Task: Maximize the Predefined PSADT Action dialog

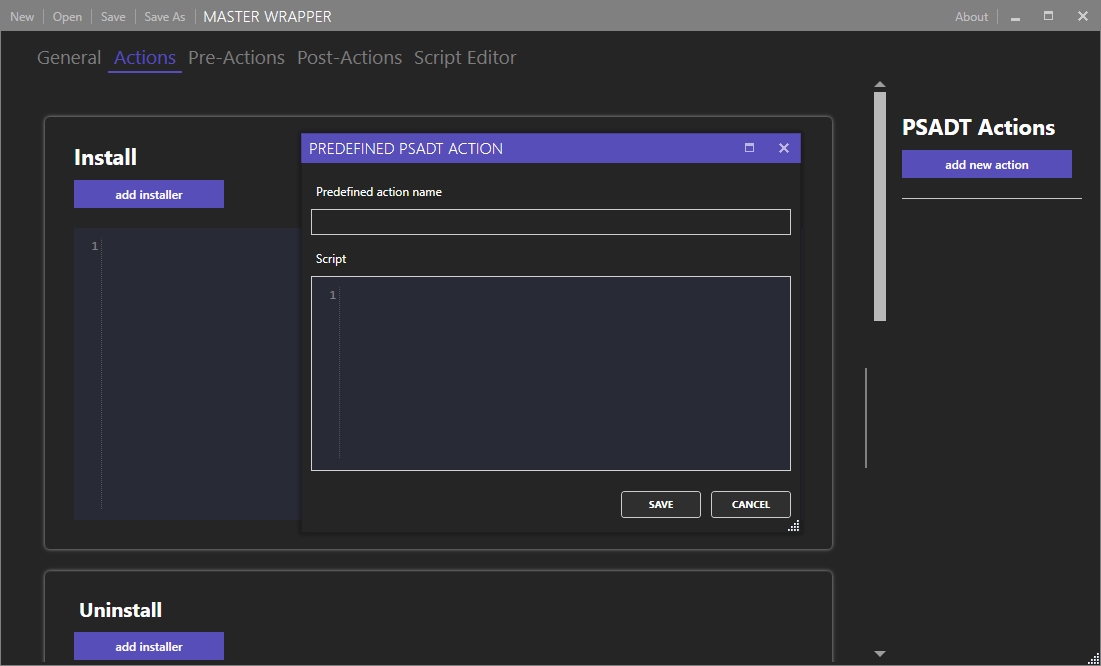Action: [x=749, y=148]
